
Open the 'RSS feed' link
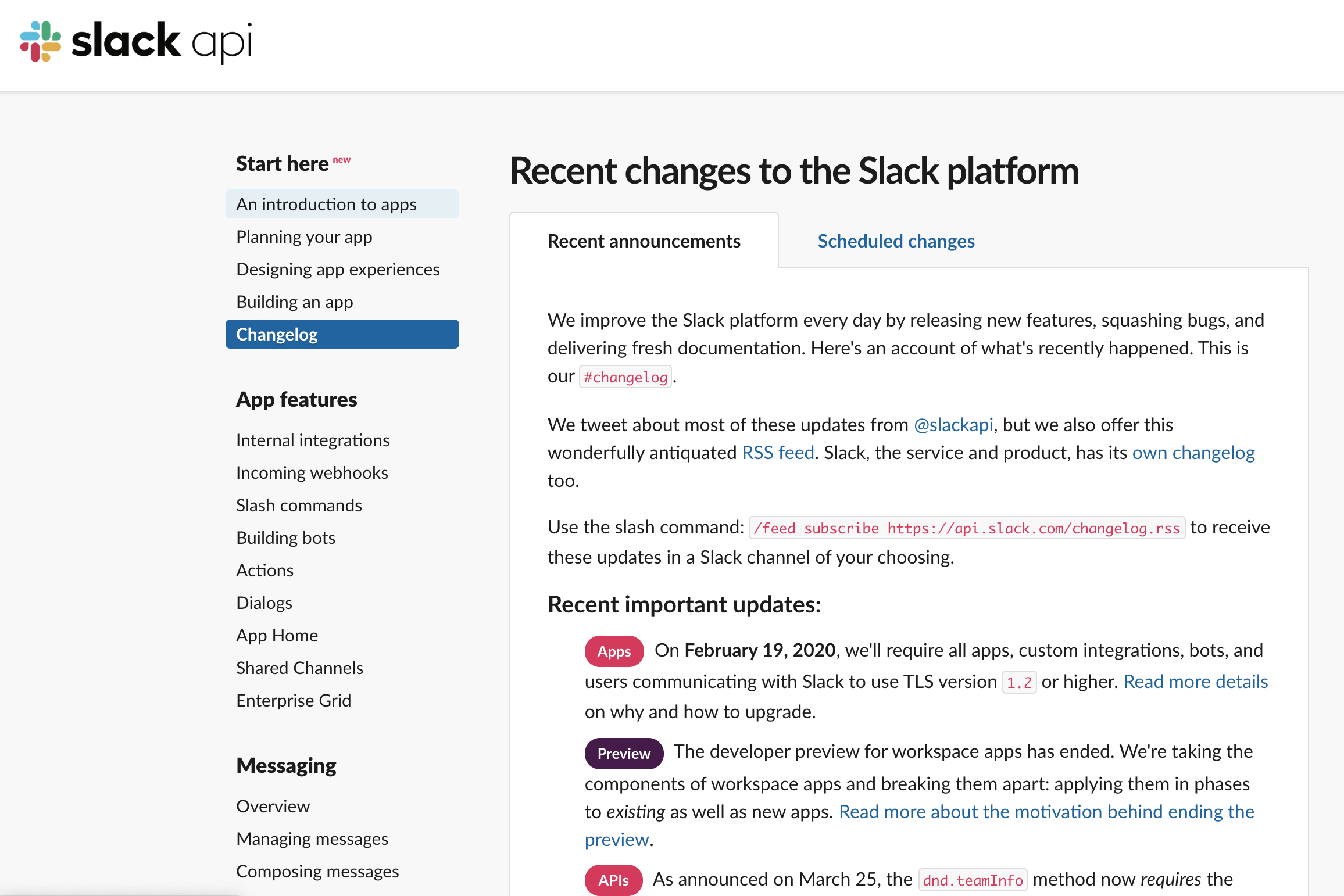point(778,453)
